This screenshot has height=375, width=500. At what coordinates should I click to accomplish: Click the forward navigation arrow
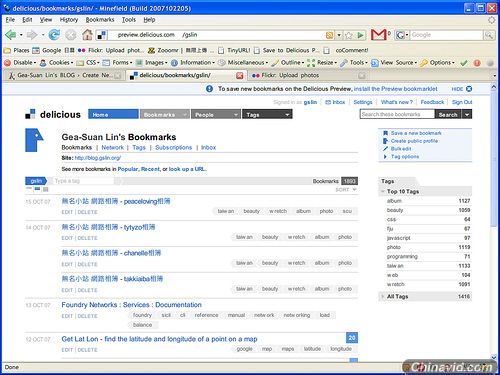coord(32,34)
